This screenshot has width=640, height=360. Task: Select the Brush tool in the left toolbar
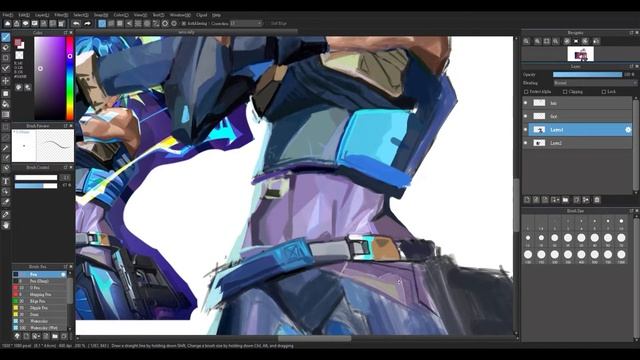coord(6,37)
